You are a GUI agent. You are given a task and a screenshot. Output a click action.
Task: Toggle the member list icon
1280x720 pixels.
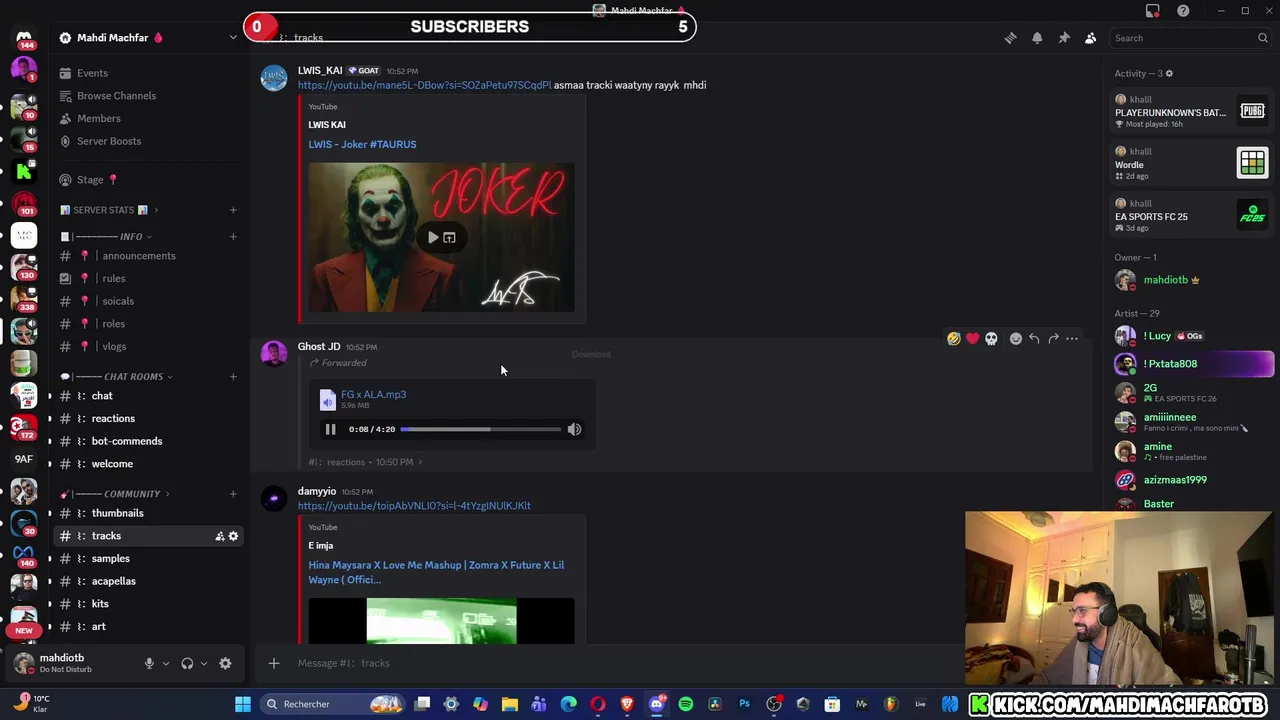(1091, 38)
